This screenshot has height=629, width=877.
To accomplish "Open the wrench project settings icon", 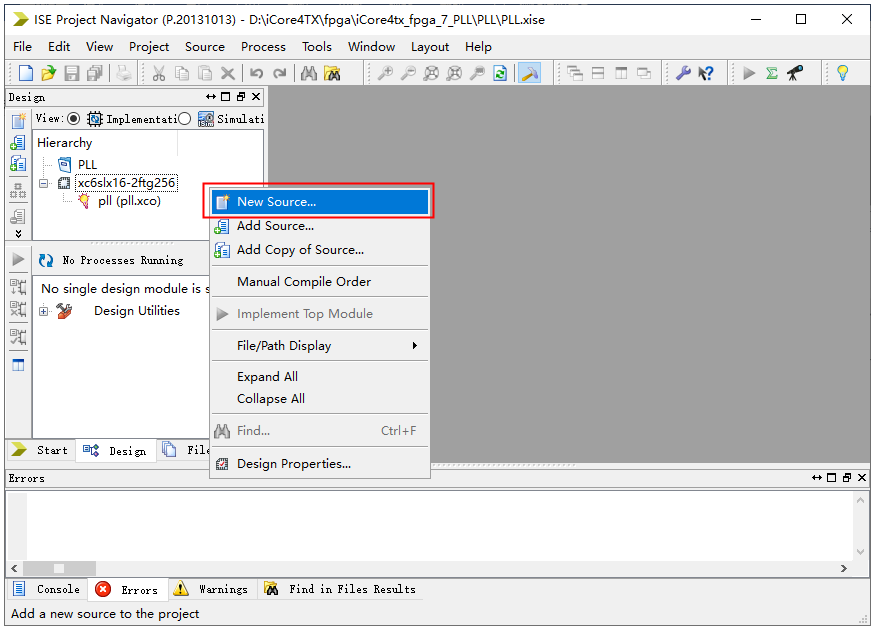I will (x=684, y=73).
